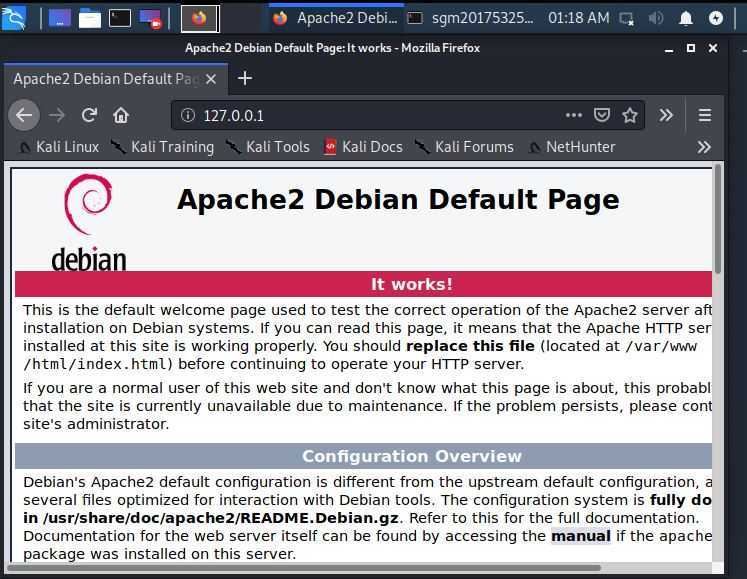Bookmark this page with the star

point(630,115)
